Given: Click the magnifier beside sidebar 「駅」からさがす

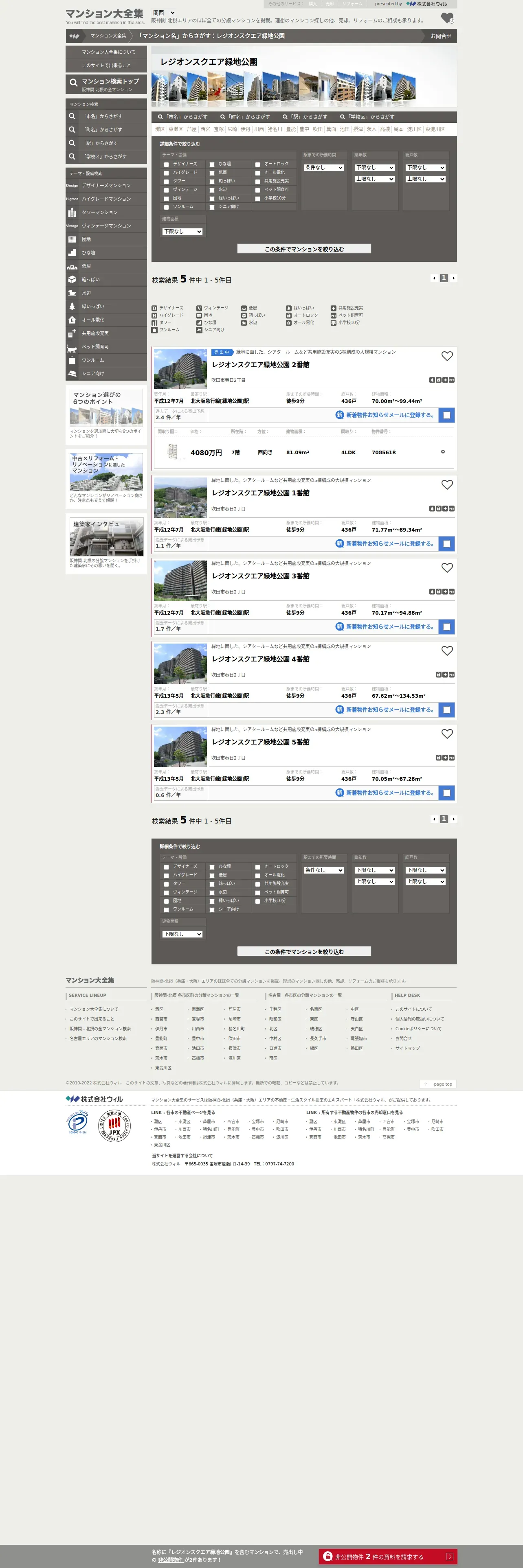Looking at the screenshot, I should 72,143.
